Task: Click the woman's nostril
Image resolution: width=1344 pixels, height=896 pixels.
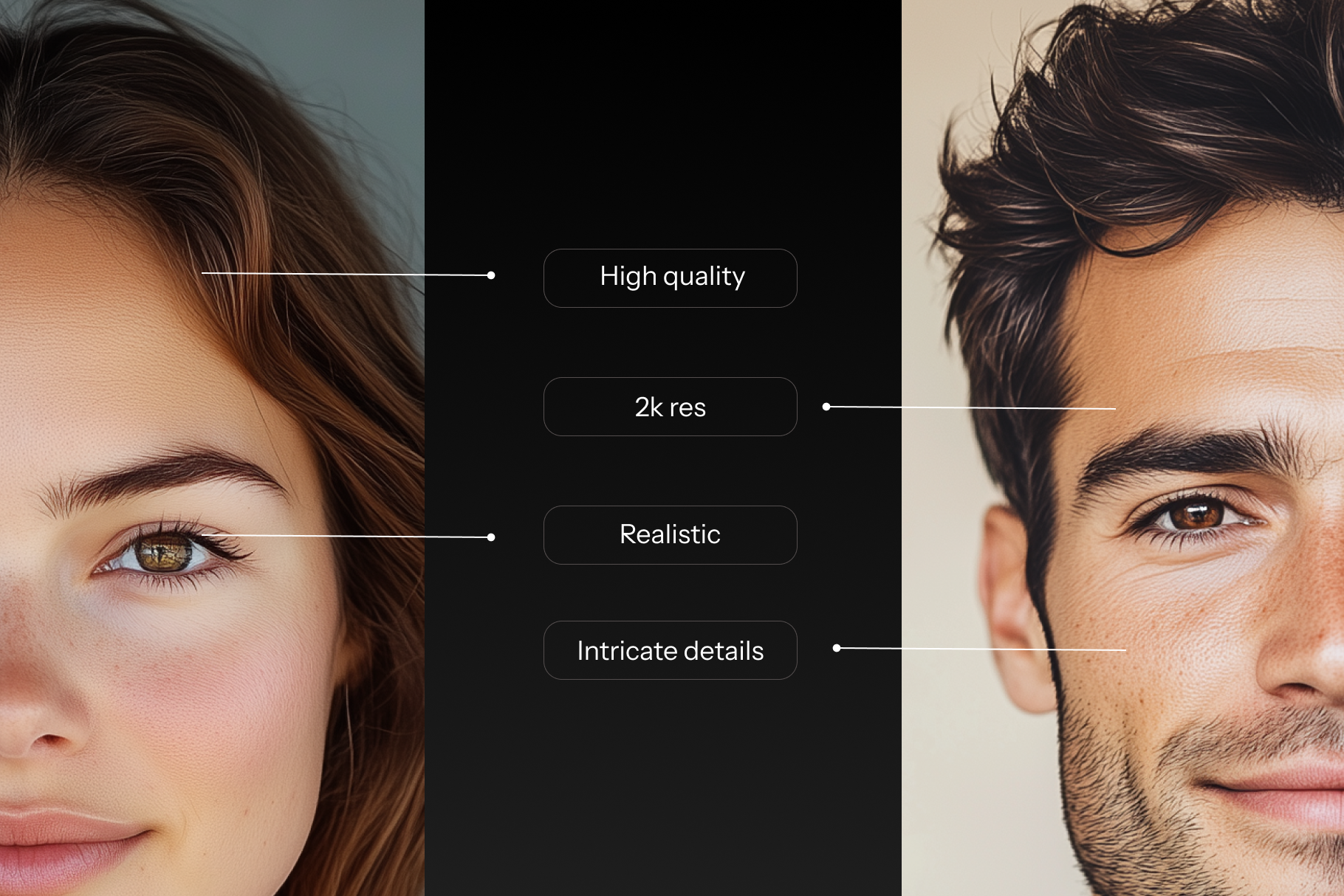Action: pos(48,738)
